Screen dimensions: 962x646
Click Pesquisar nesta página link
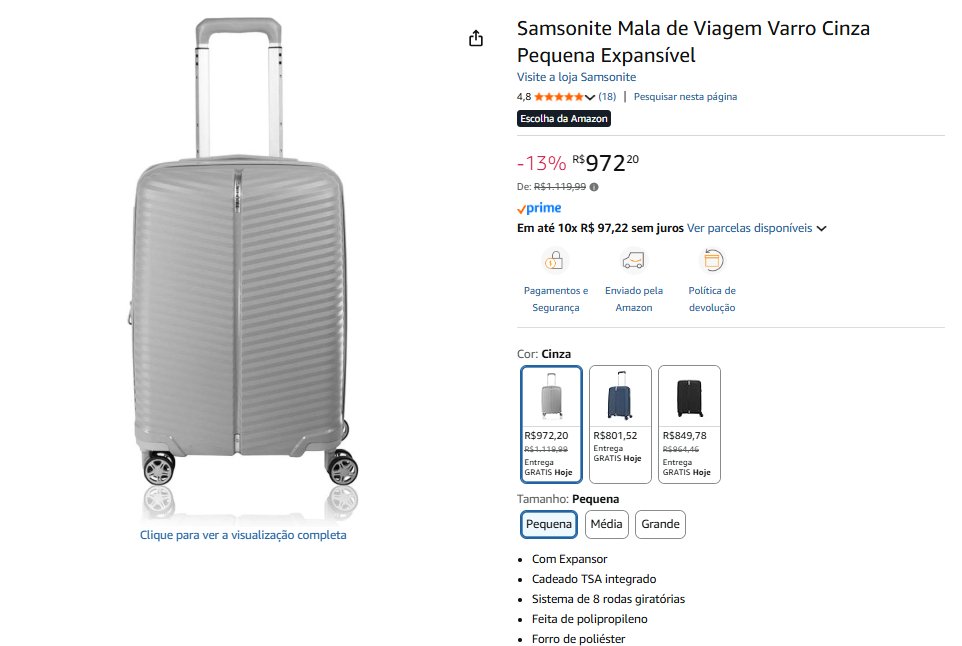pos(685,97)
